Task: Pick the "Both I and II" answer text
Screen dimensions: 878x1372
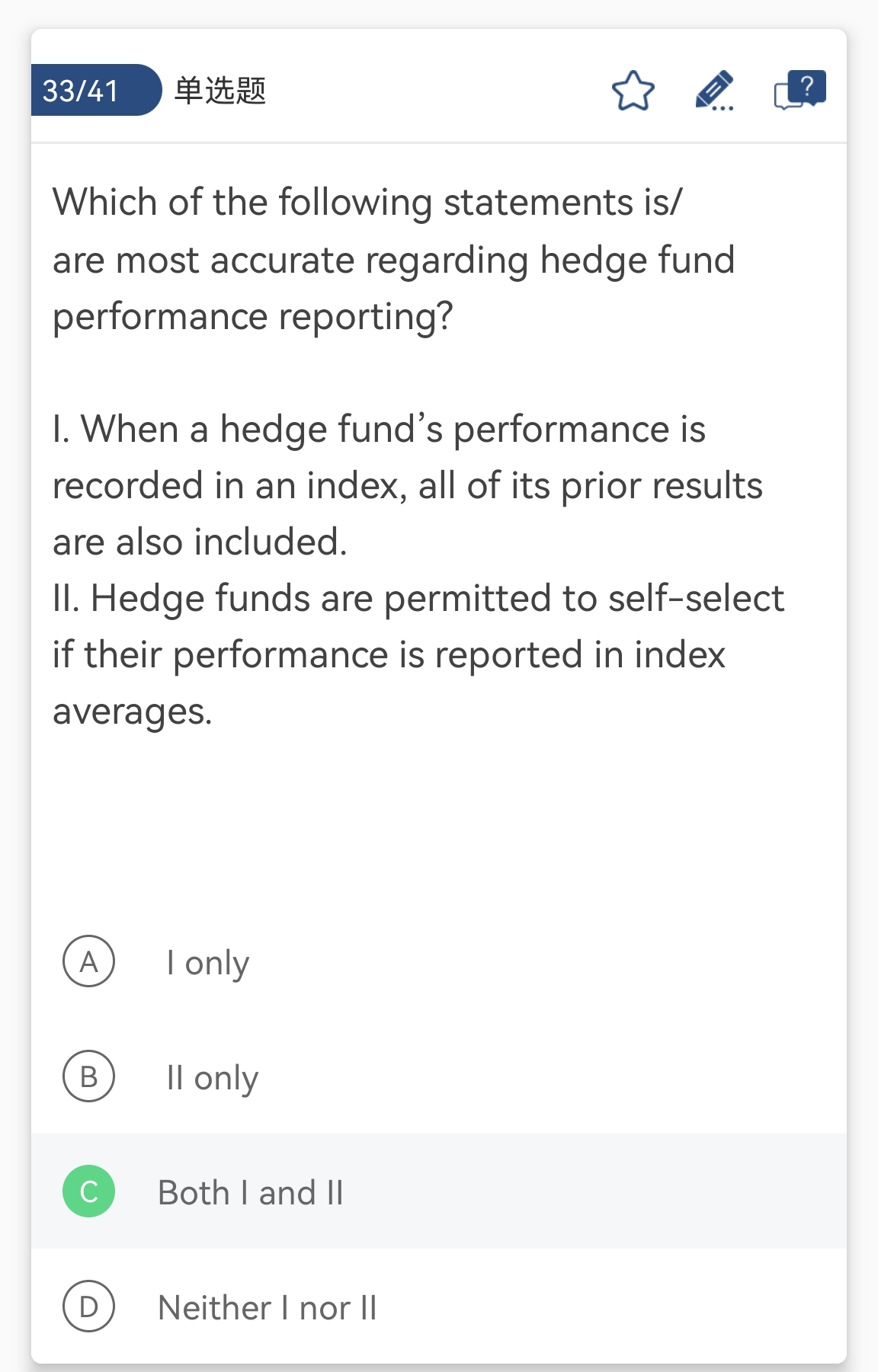Action: tap(251, 1192)
